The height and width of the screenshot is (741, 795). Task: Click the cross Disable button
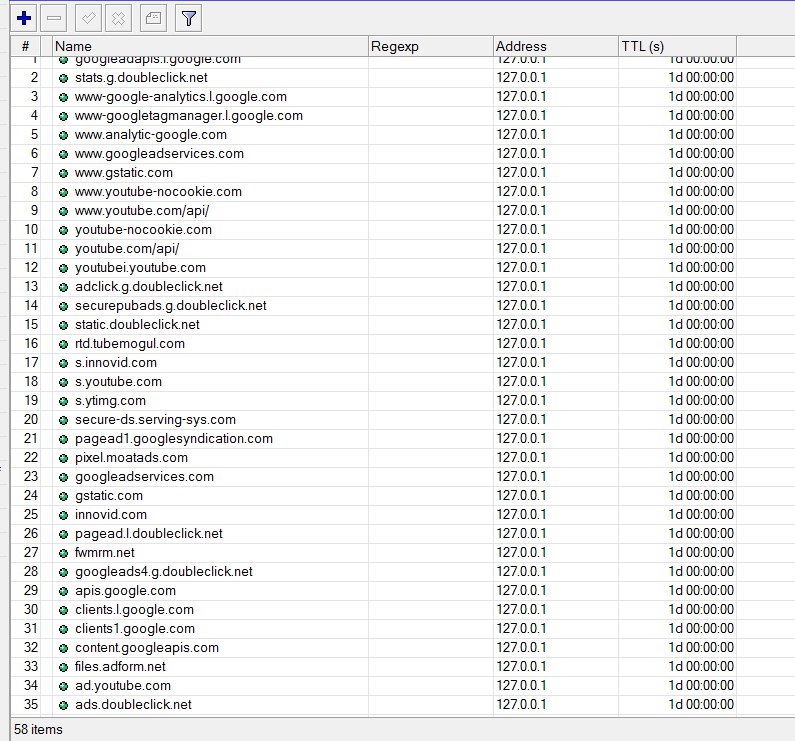coord(118,19)
